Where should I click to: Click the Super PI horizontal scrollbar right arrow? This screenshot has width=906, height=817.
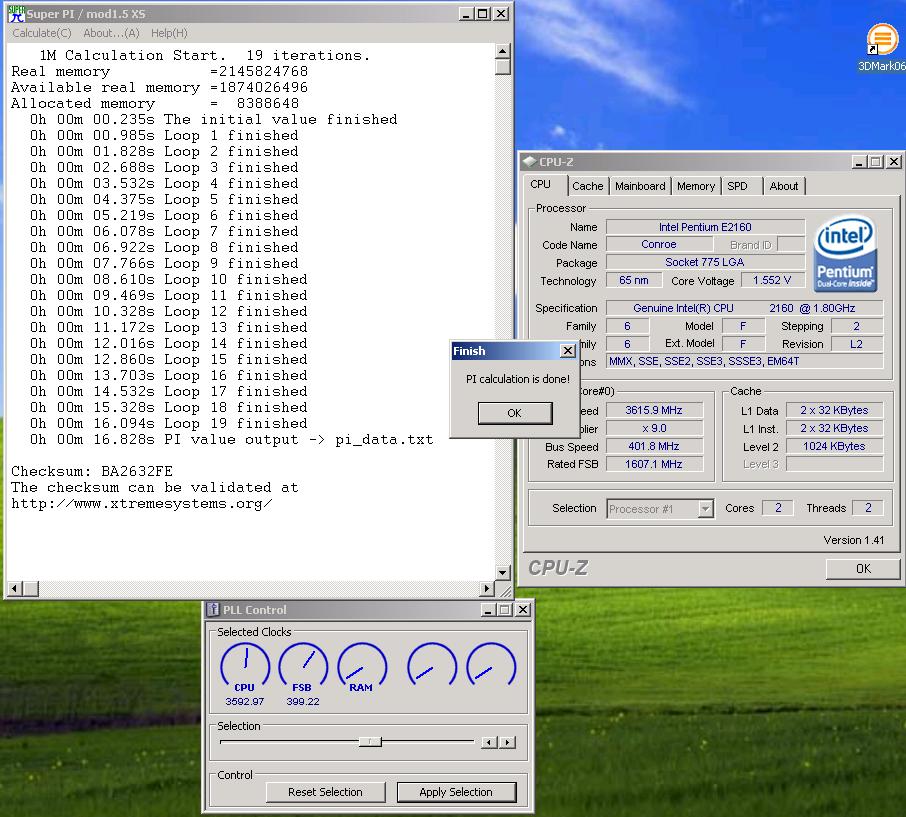487,589
